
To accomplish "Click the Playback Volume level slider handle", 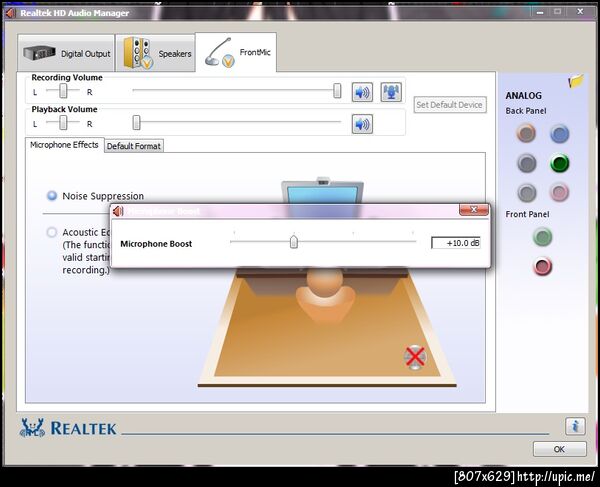I will [137, 123].
